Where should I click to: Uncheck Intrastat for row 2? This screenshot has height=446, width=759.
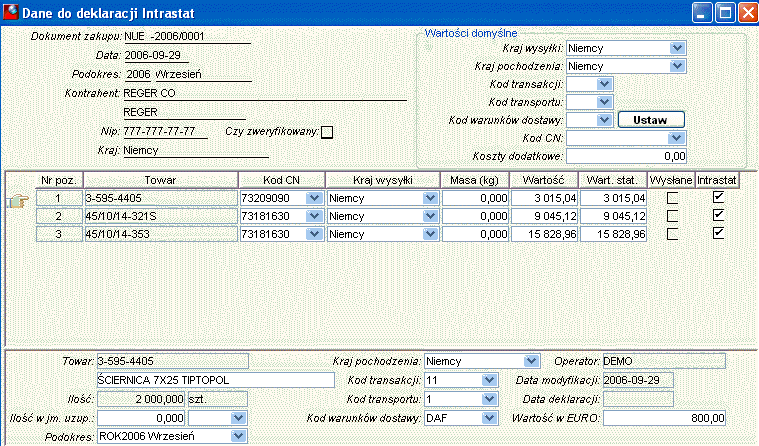[718, 215]
